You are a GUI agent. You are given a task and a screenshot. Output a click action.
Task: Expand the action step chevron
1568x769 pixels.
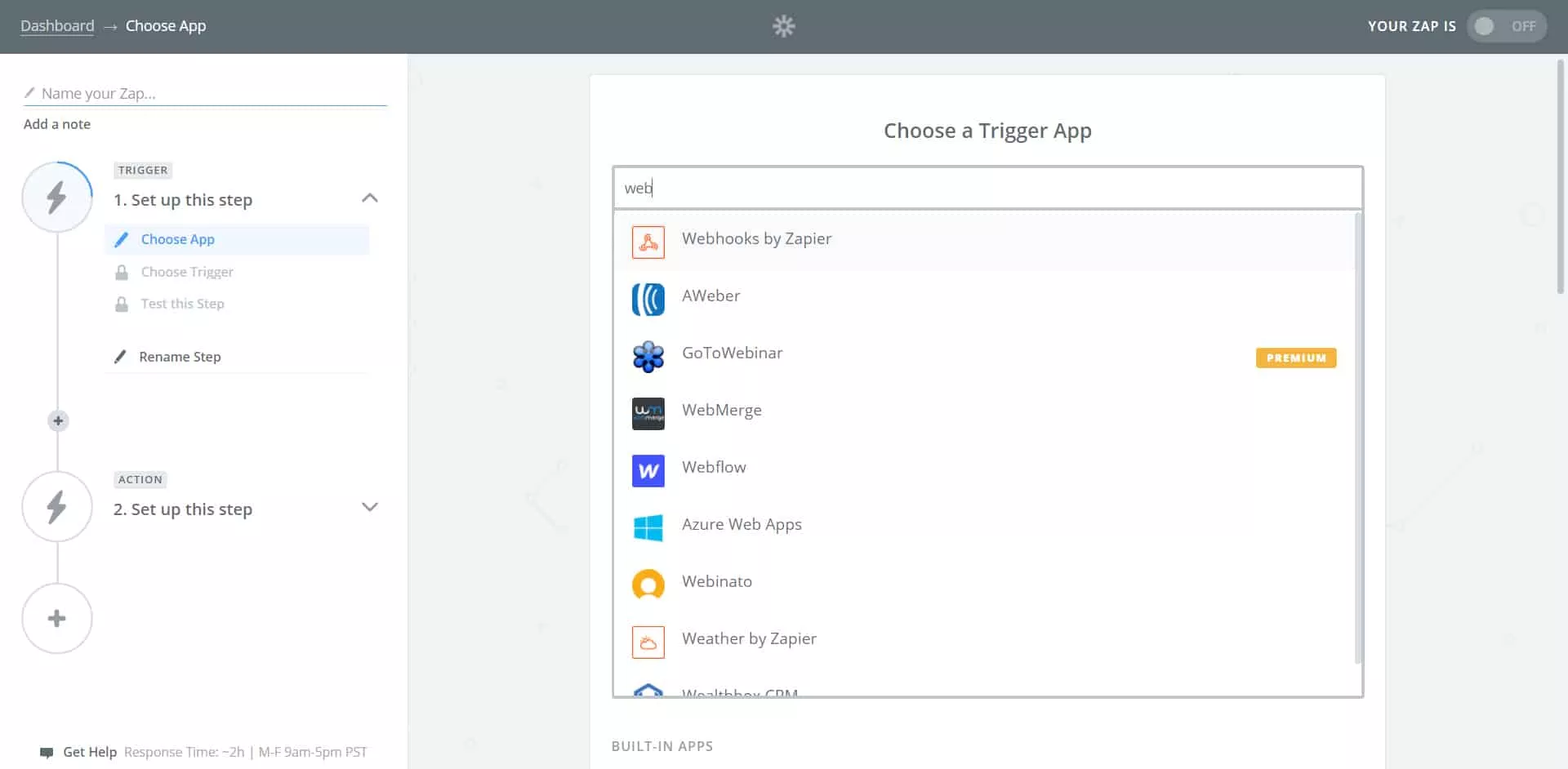370,507
